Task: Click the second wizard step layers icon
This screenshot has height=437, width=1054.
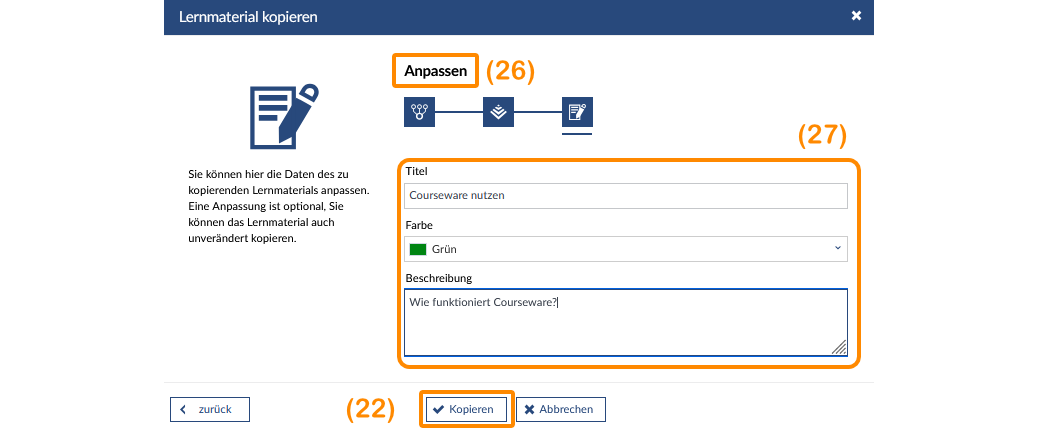Action: click(498, 112)
